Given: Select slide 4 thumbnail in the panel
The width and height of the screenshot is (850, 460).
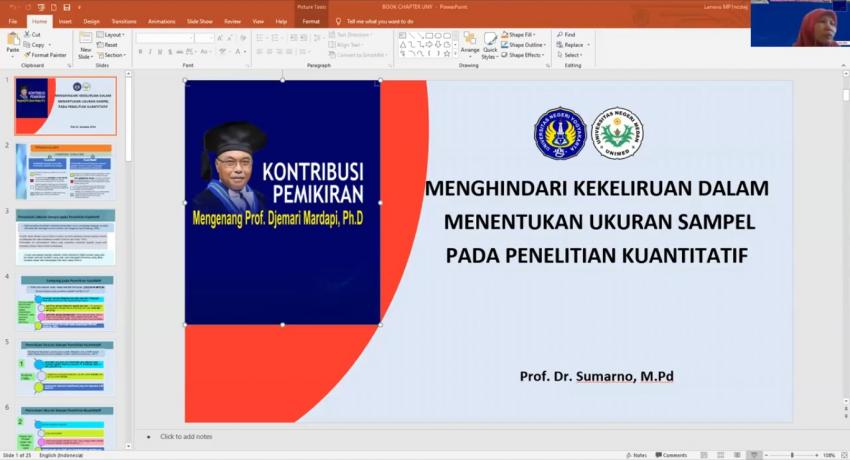Looking at the screenshot, I should pos(65,302).
